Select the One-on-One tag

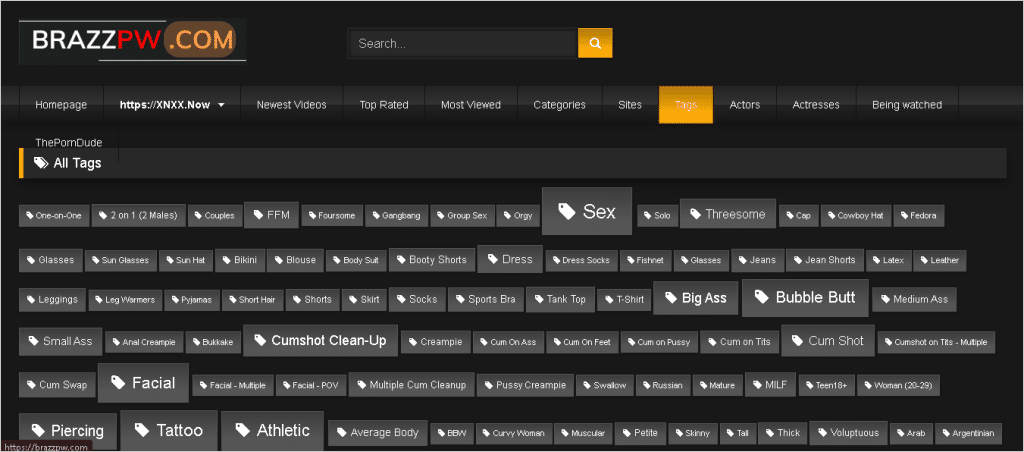(x=54, y=216)
